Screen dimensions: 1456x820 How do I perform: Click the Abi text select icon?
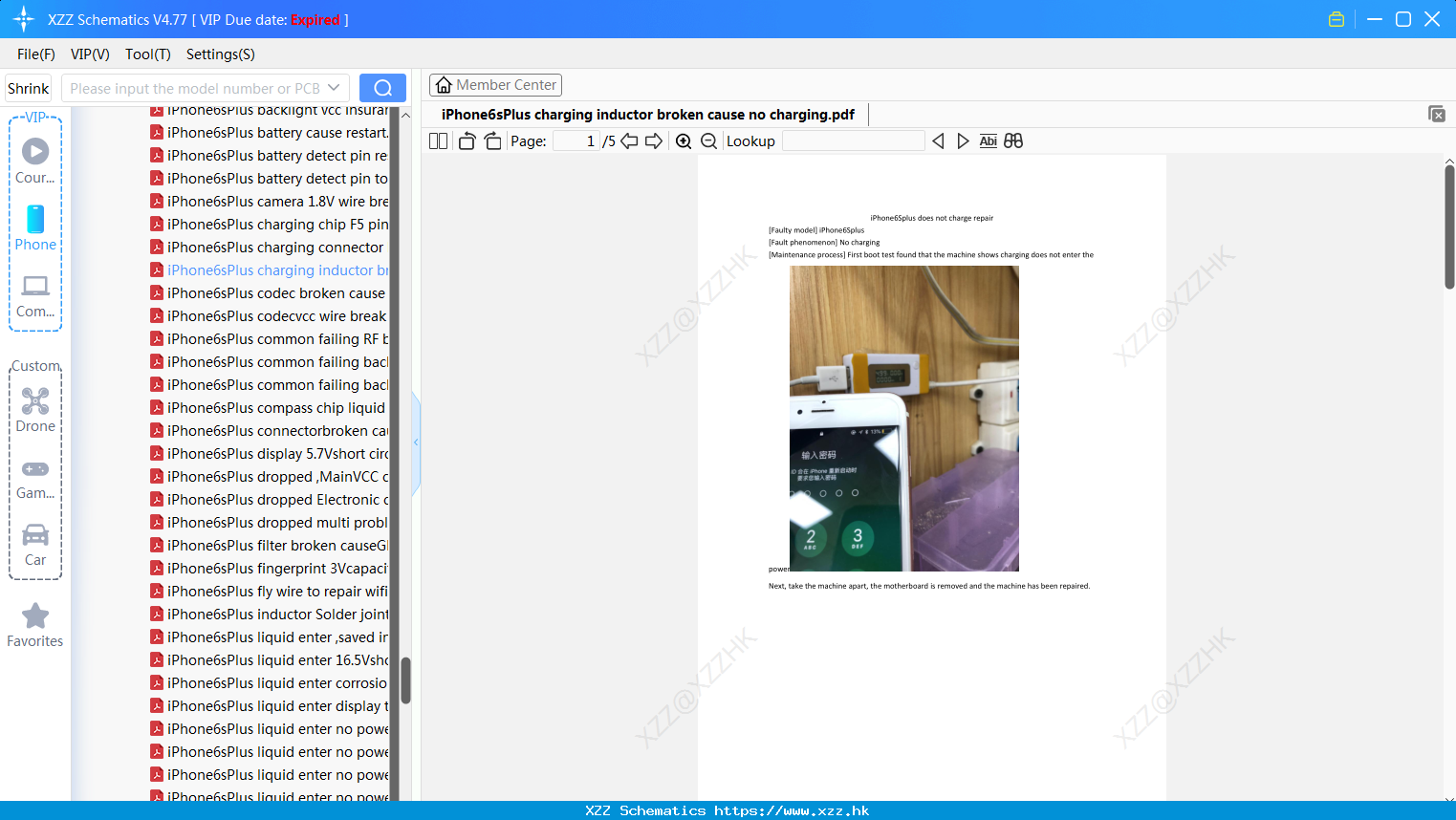(x=989, y=140)
